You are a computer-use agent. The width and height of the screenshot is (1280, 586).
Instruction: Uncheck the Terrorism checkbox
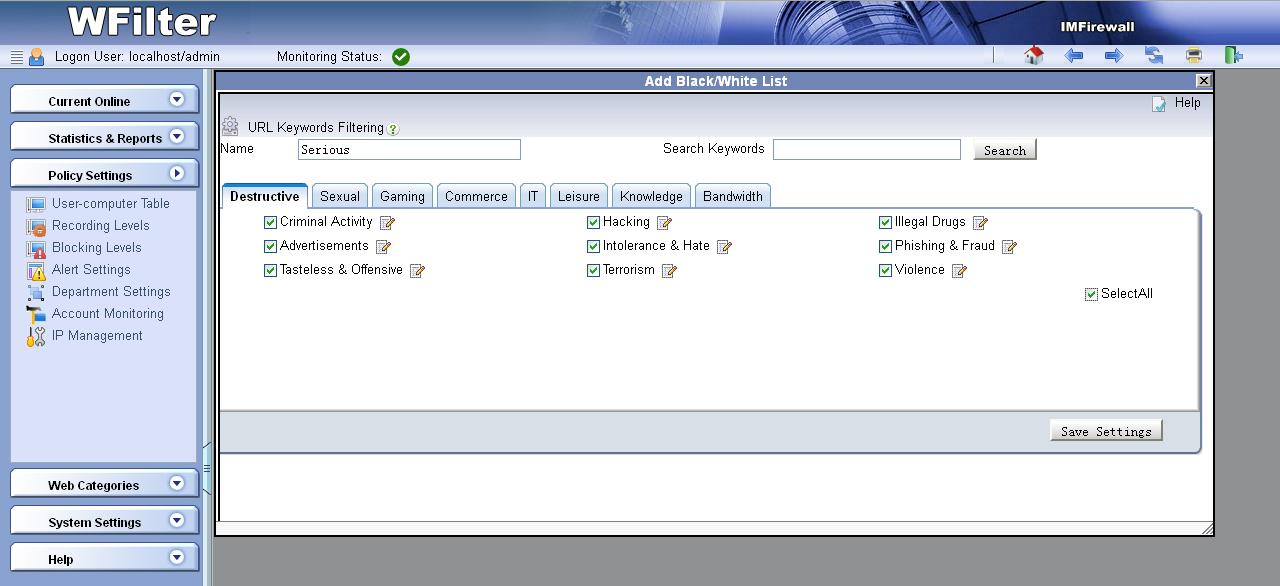click(593, 271)
